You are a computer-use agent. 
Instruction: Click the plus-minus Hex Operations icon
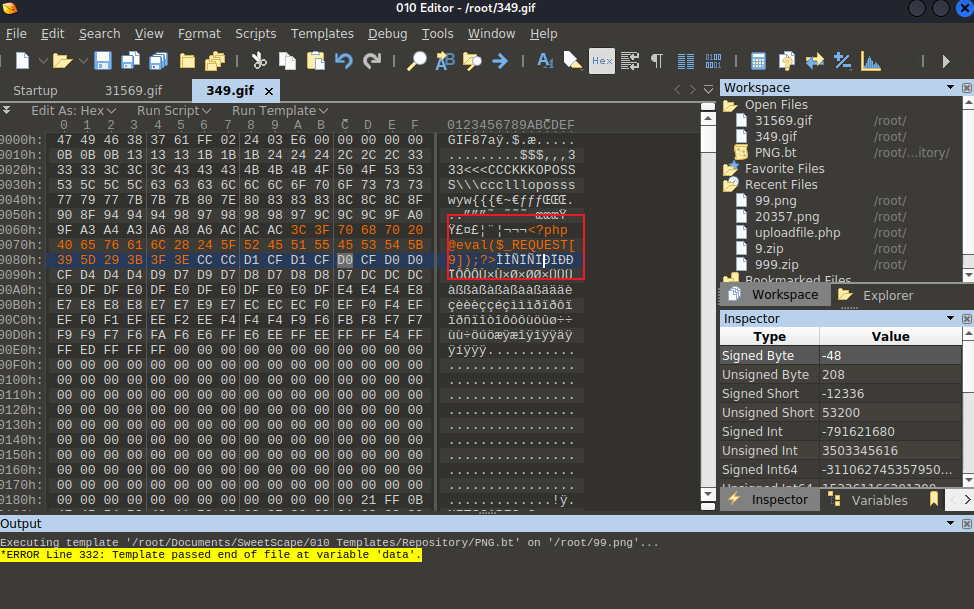click(x=843, y=61)
